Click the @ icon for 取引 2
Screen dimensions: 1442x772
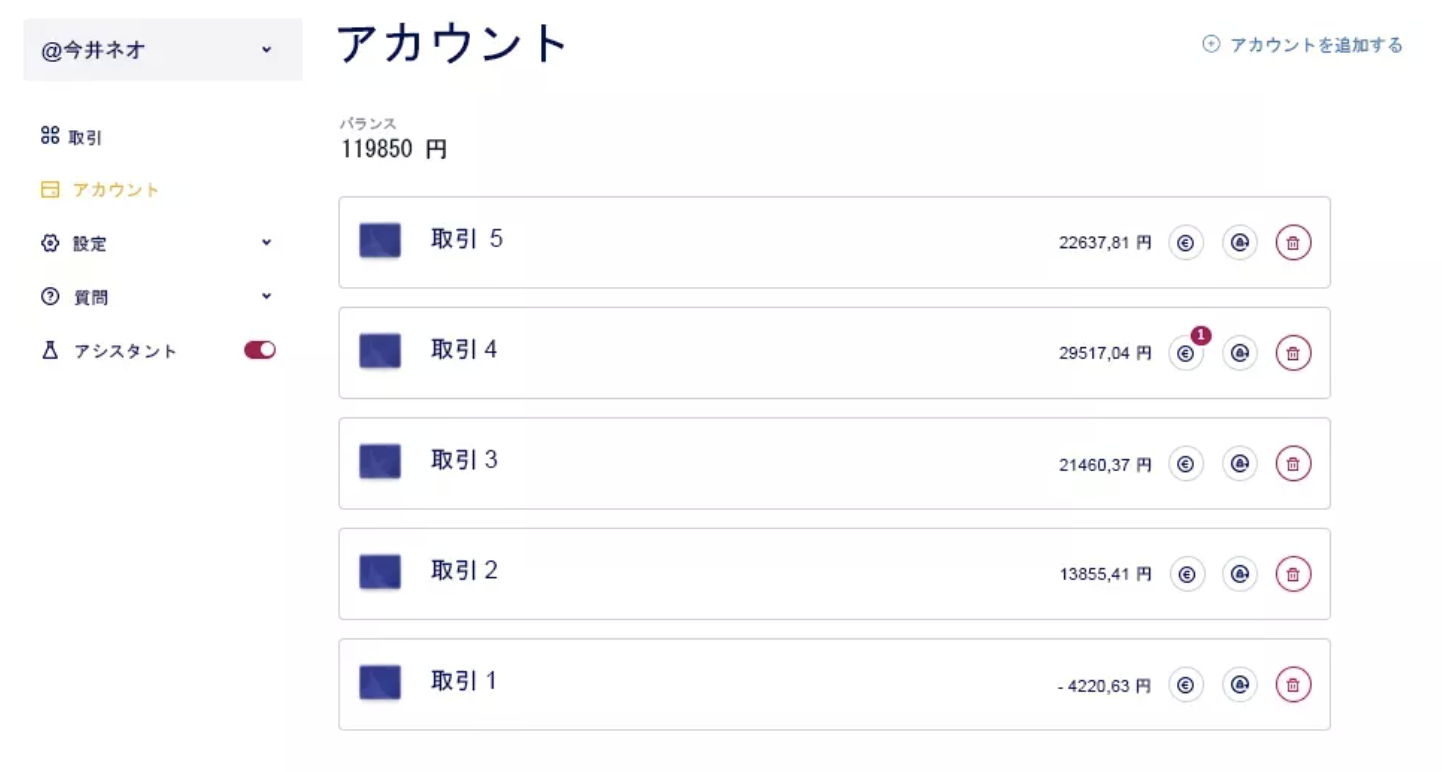[x=1240, y=574]
